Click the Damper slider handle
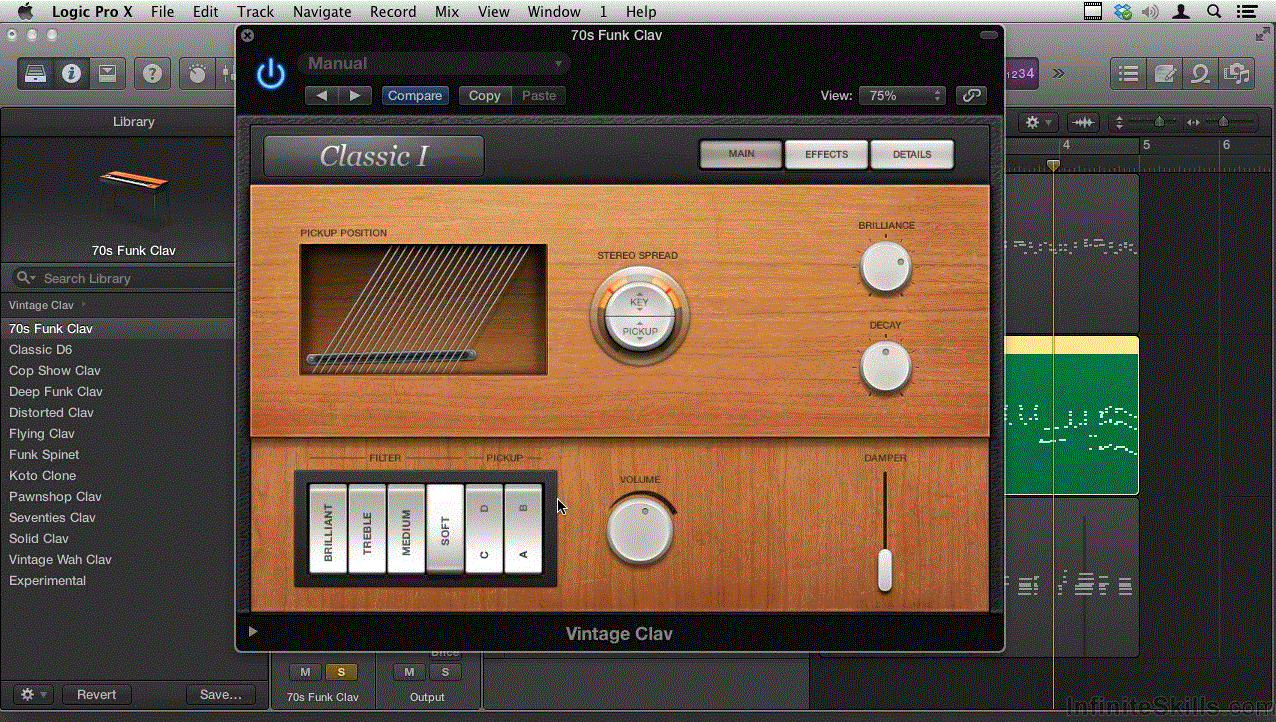 coord(884,570)
